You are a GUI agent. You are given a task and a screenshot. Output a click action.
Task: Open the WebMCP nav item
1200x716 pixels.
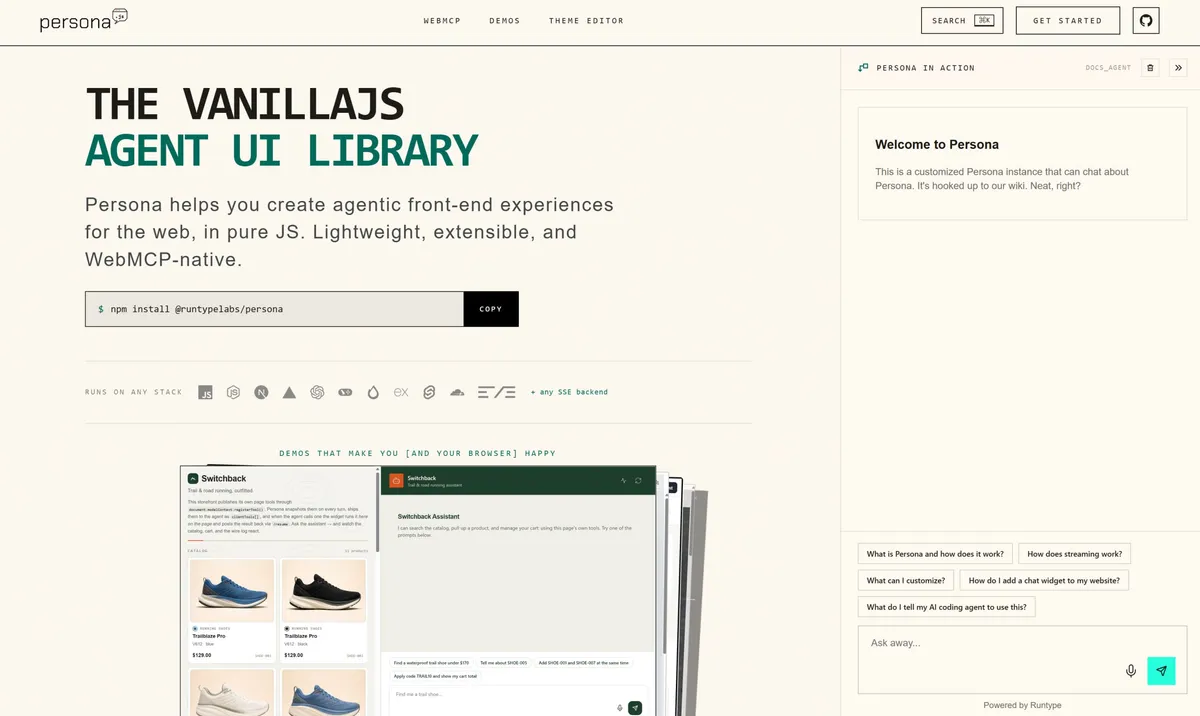pyautogui.click(x=442, y=21)
